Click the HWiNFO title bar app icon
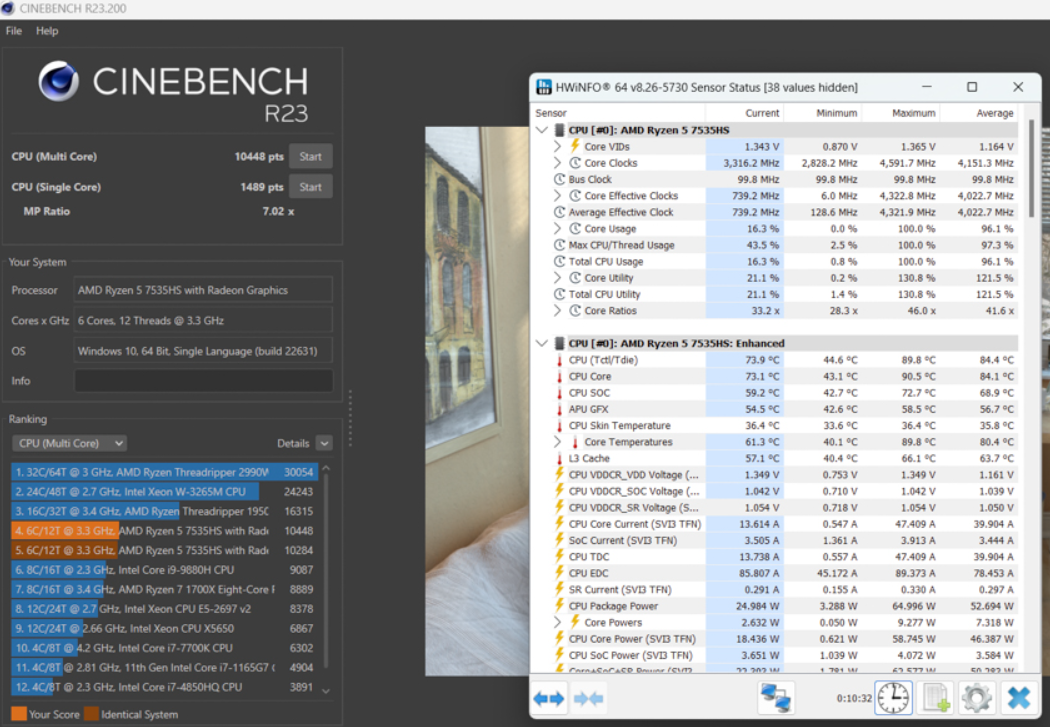 pos(544,87)
